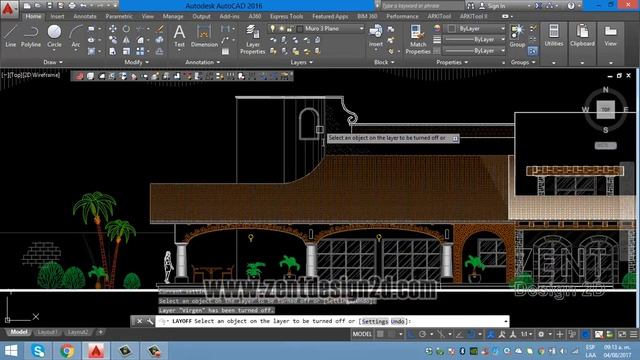This screenshot has width=640, height=360.
Task: Close the command line with X button
Action: (139, 322)
